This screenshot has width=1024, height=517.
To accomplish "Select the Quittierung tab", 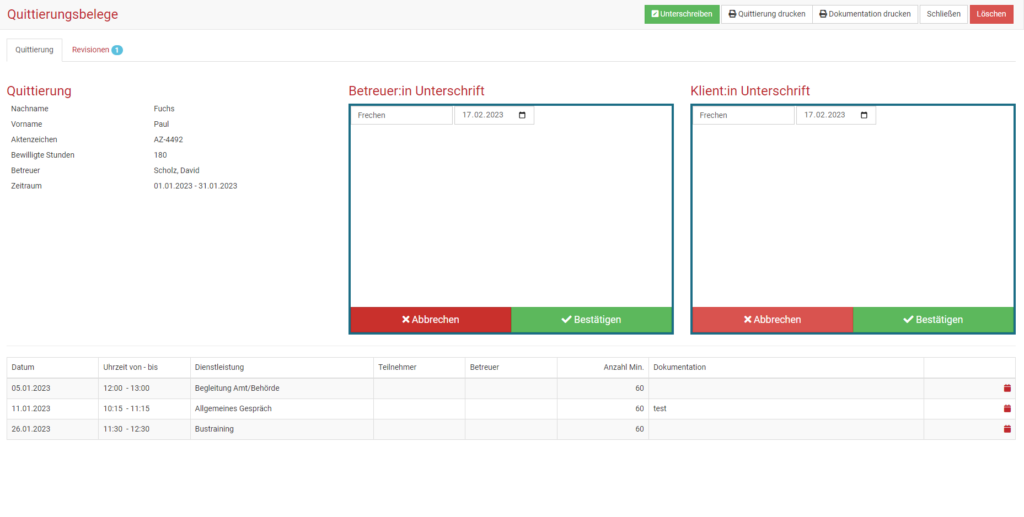I will (34, 49).
